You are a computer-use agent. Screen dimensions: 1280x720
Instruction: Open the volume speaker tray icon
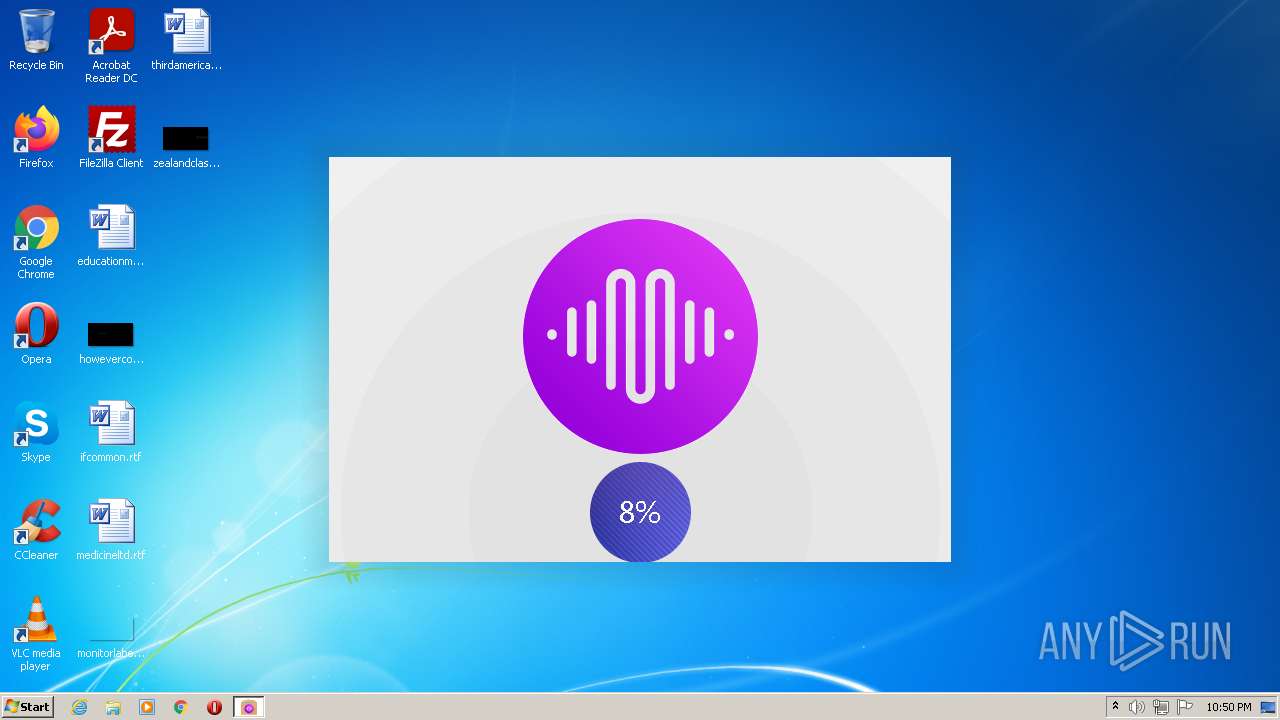click(x=1137, y=707)
